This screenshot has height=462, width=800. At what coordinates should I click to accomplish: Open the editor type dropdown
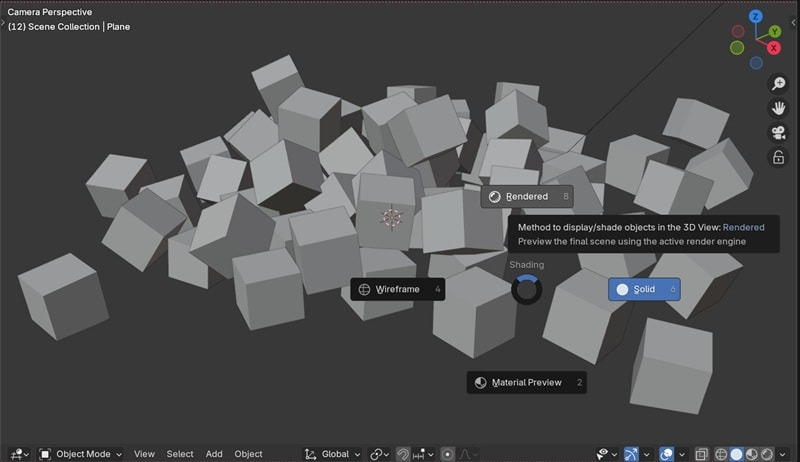click(x=20, y=454)
